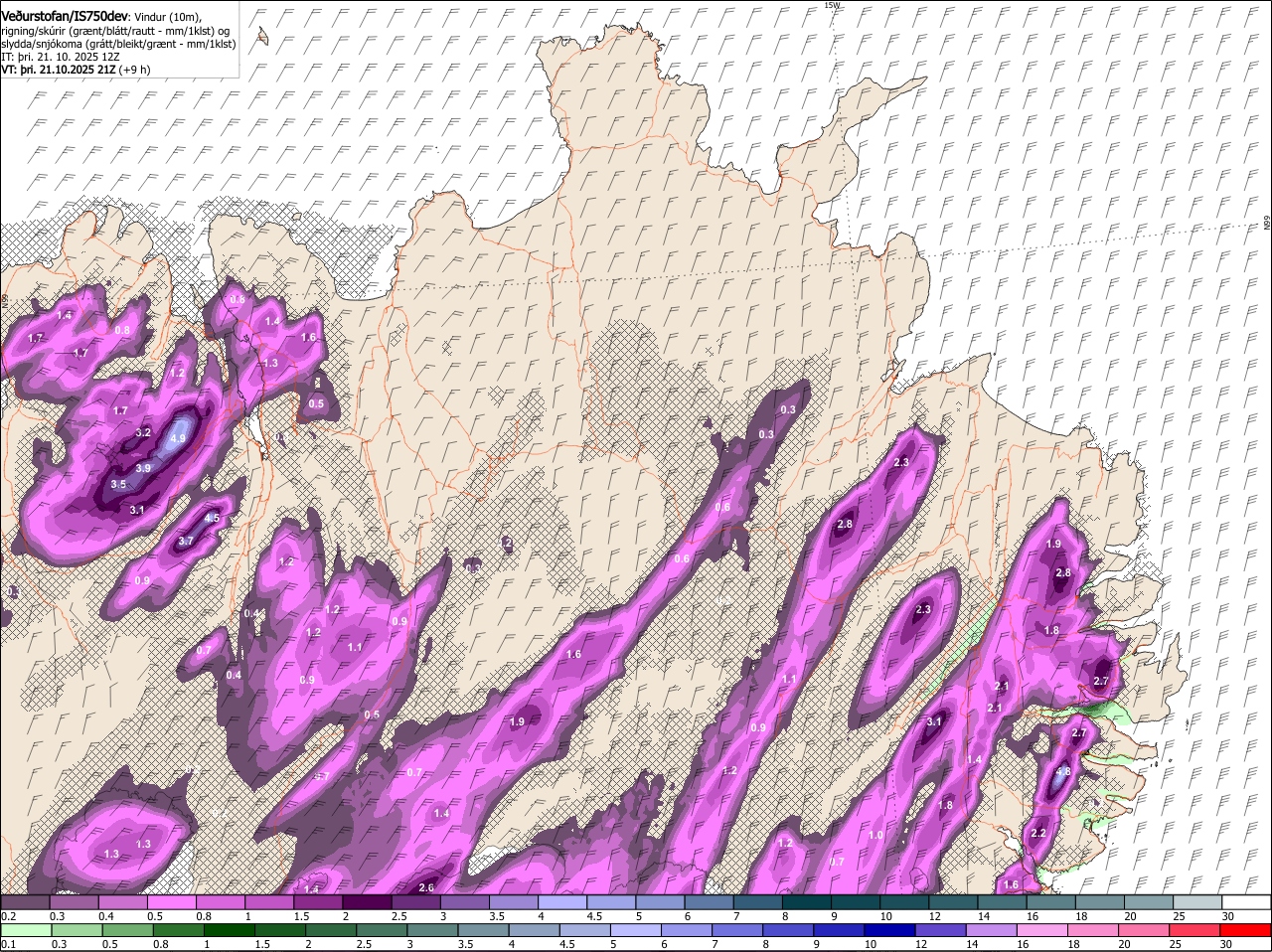Screen dimensions: 1272x952
Task: Select dark blue lower swatch between 10 and 12
Action: 890,930
